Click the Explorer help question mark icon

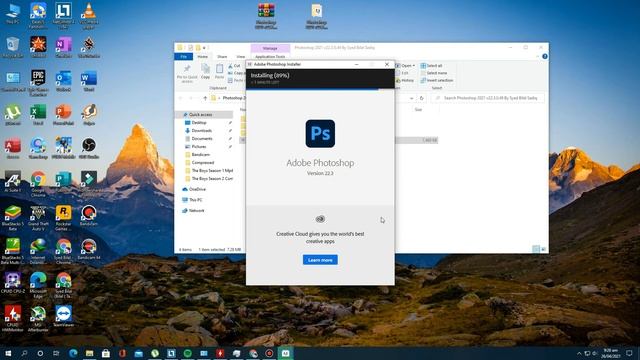coord(545,56)
